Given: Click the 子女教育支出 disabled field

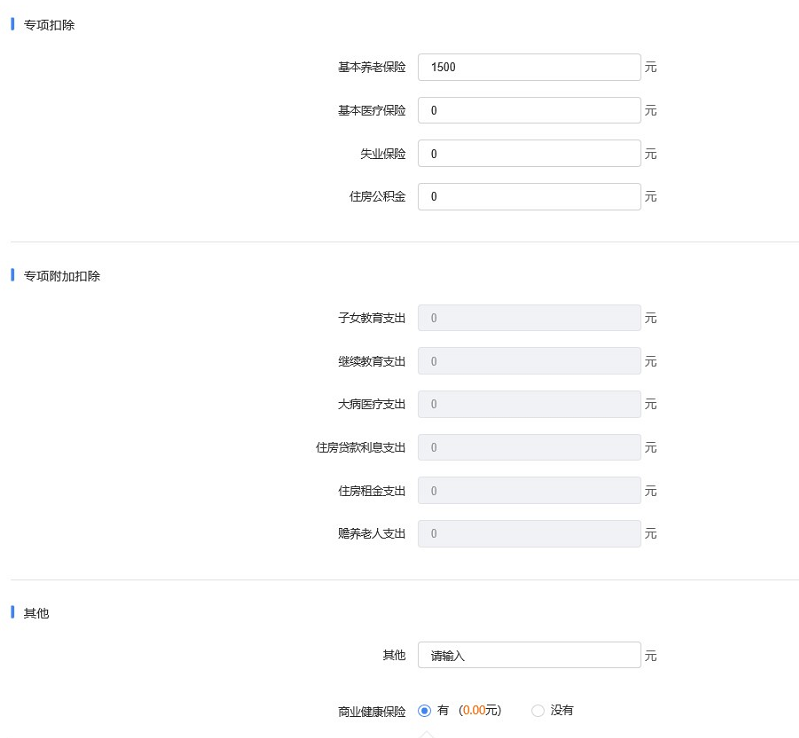Looking at the screenshot, I should (529, 318).
